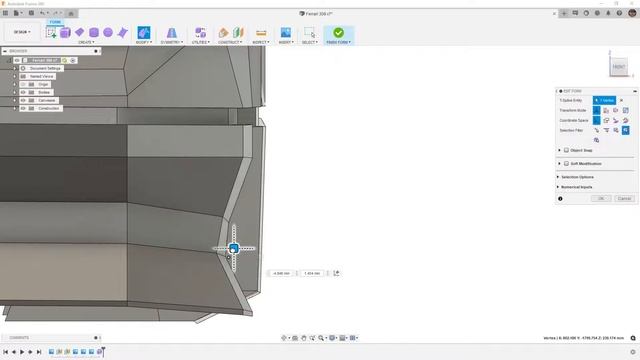Toggle visibility of Construction folder
The height and width of the screenshot is (360, 640).
tap(23, 109)
